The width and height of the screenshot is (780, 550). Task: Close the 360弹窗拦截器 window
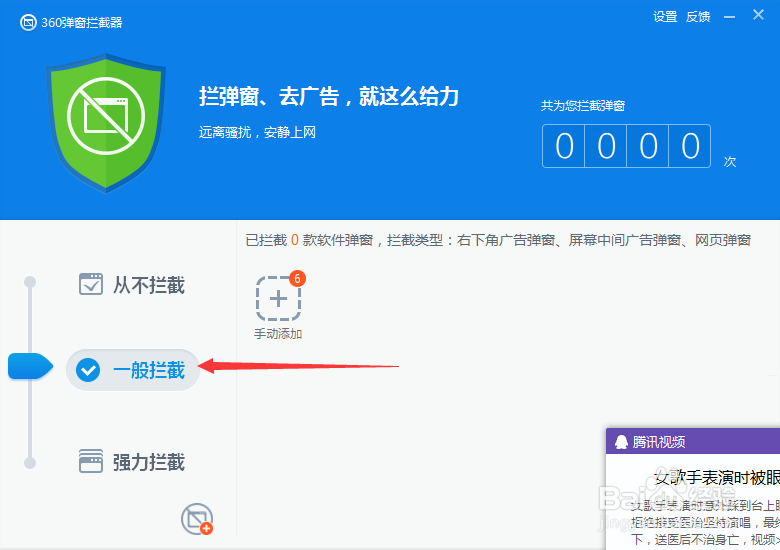758,15
